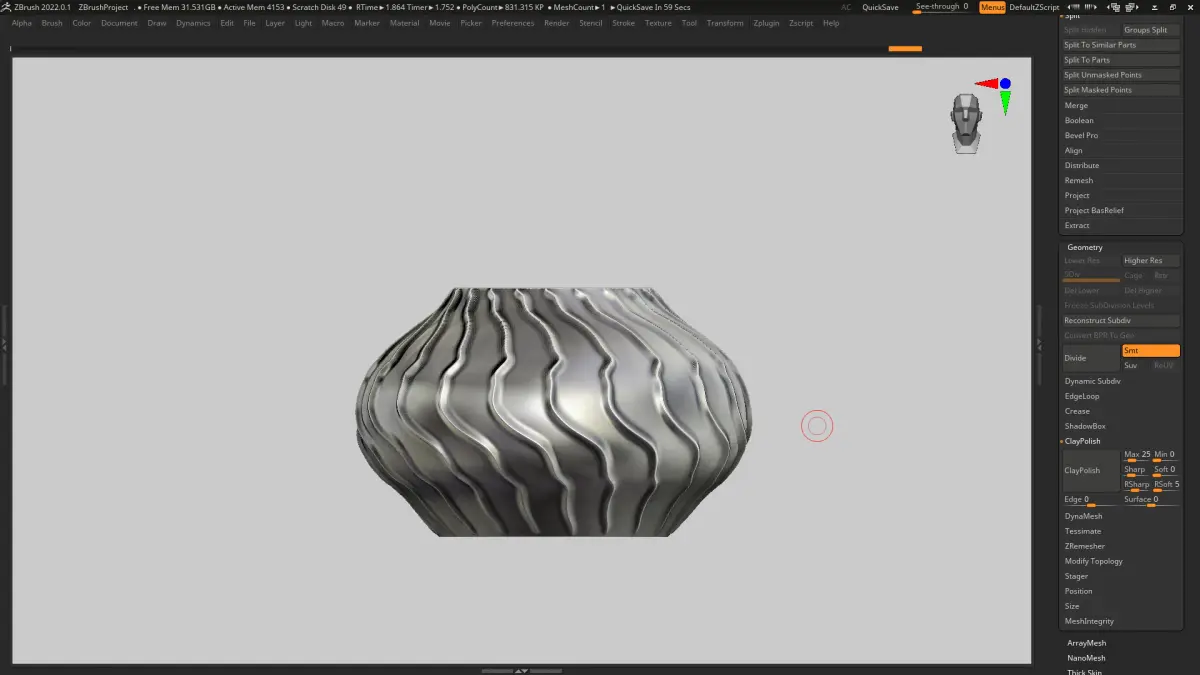
Task: Click Split To Similar Parts
Action: point(1120,45)
